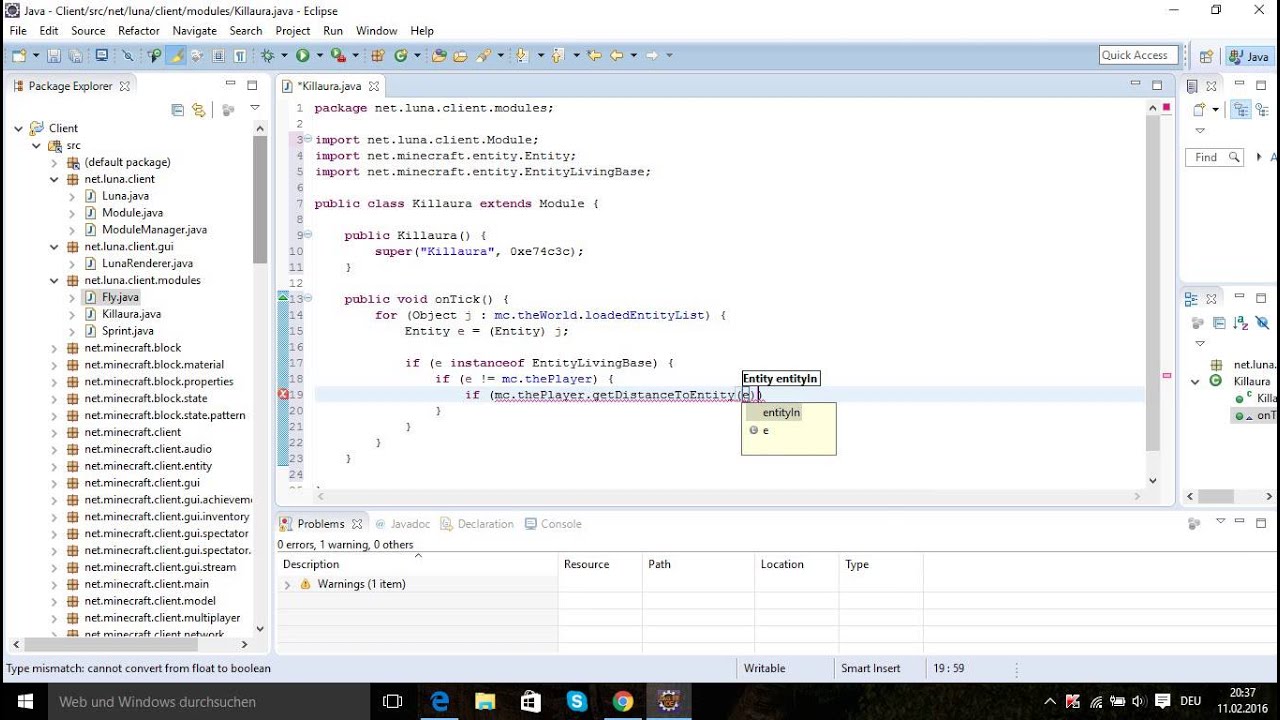Click the pink overview ruler annotation marker
Viewport: 1280px width, 720px height.
(x=1167, y=376)
